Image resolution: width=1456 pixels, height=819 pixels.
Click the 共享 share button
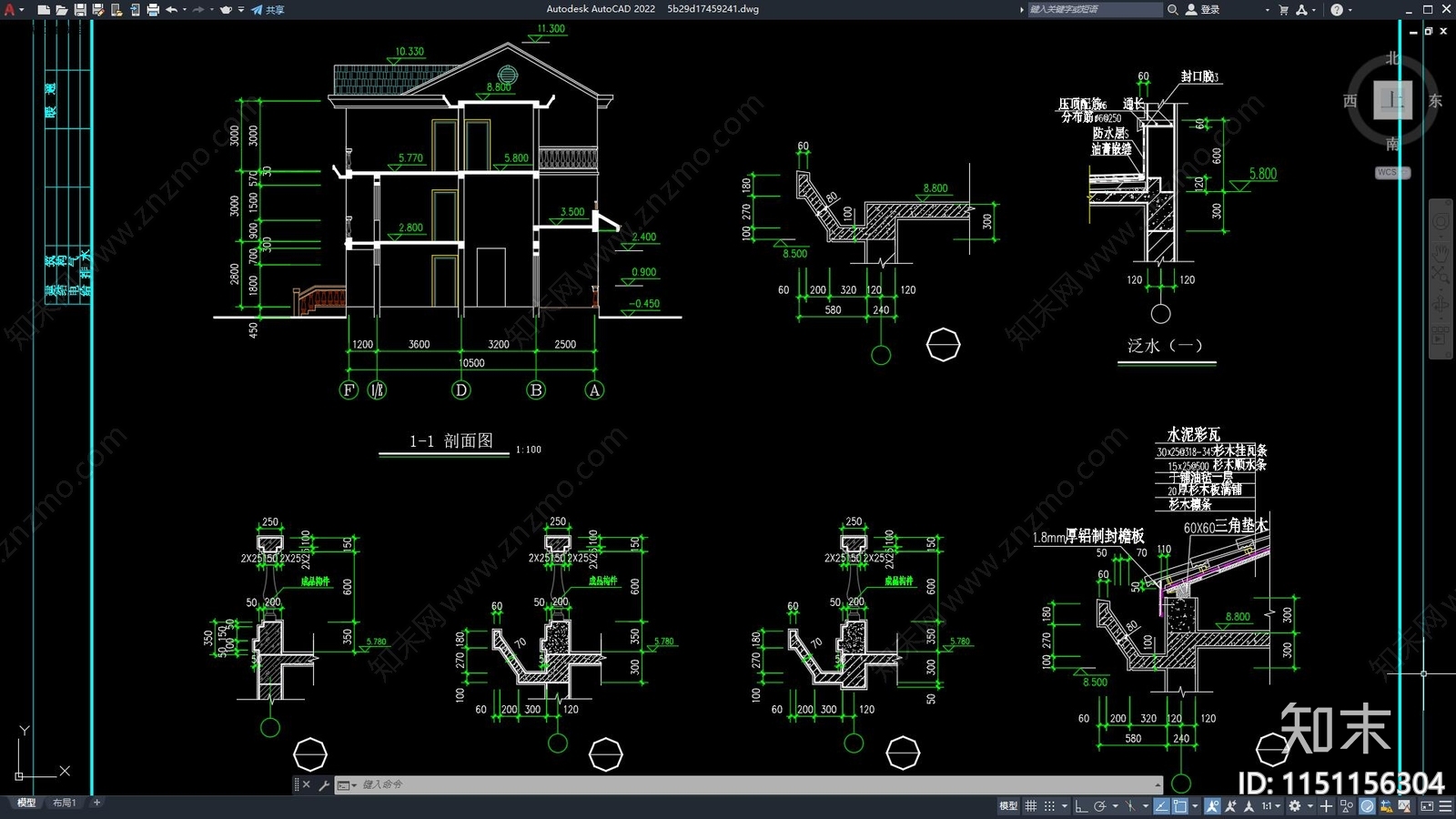click(268, 9)
